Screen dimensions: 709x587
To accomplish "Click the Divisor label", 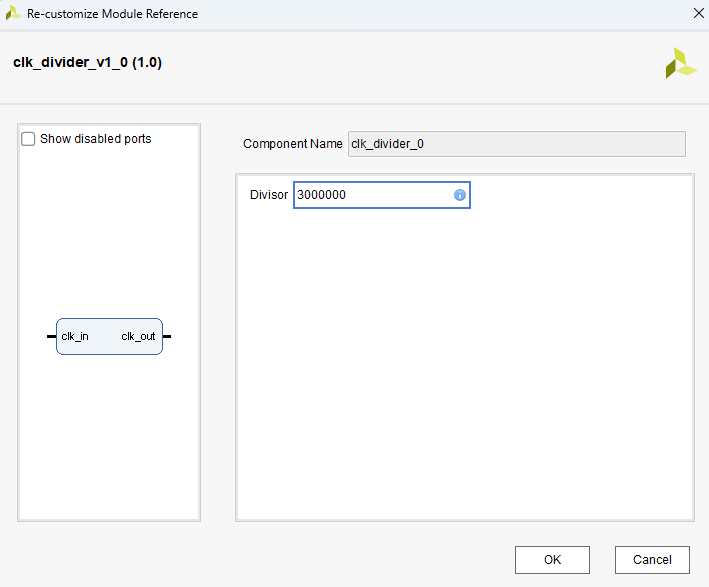I will click(269, 195).
